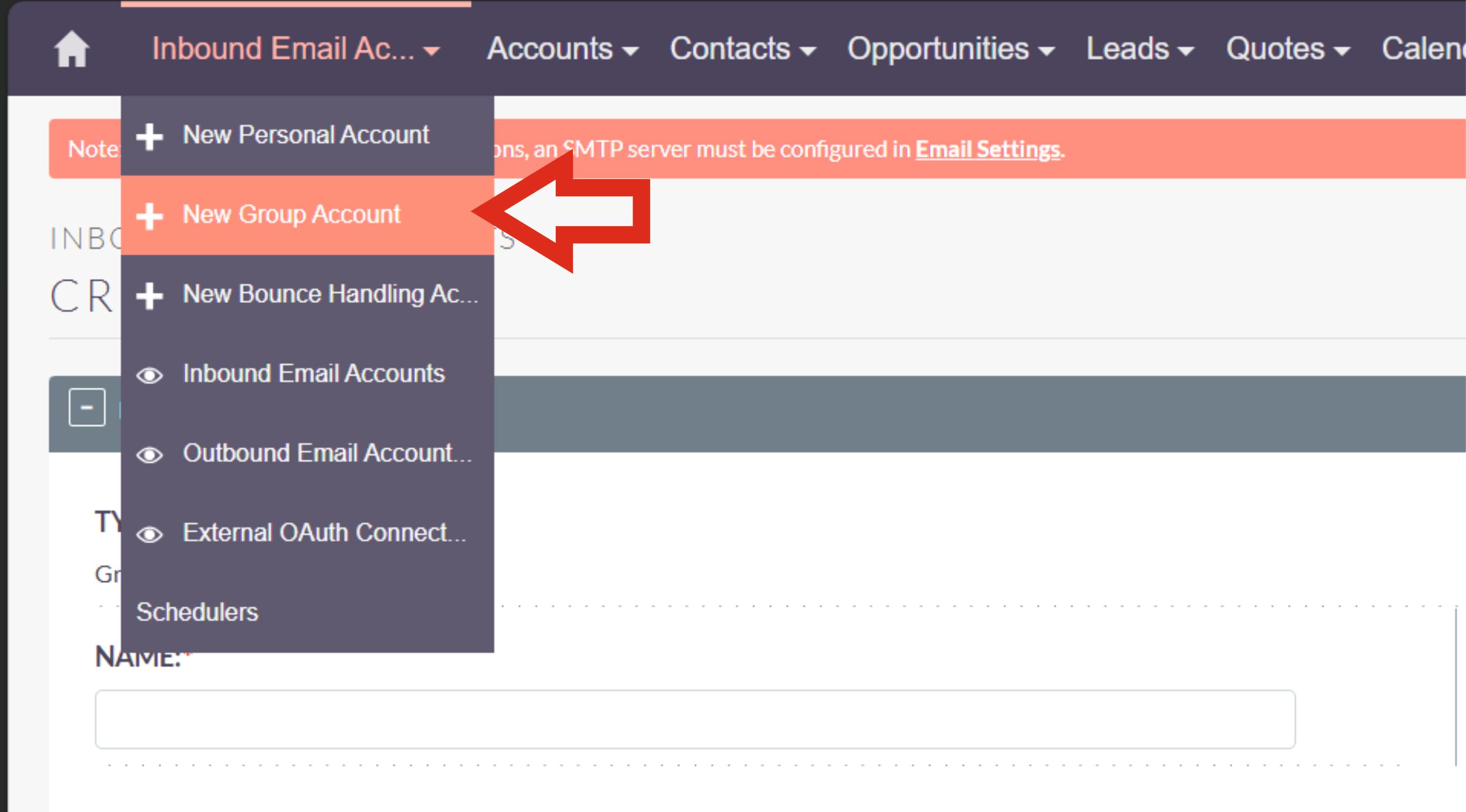Expand the Leads navigation menu
Screen dimensions: 1466x812
1139,49
